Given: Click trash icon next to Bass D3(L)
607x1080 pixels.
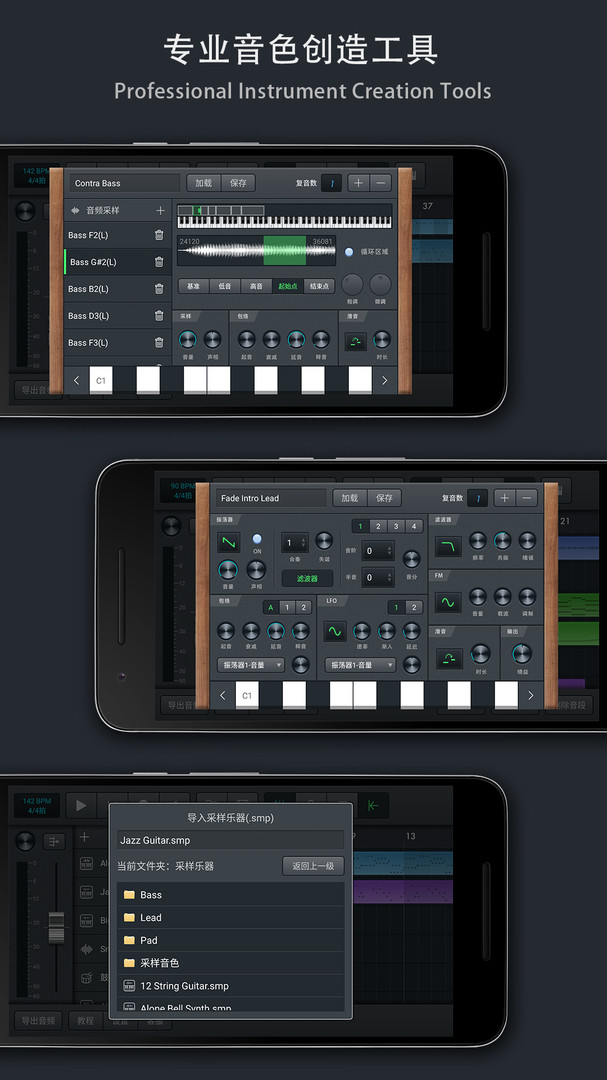Looking at the screenshot, I should tap(159, 316).
